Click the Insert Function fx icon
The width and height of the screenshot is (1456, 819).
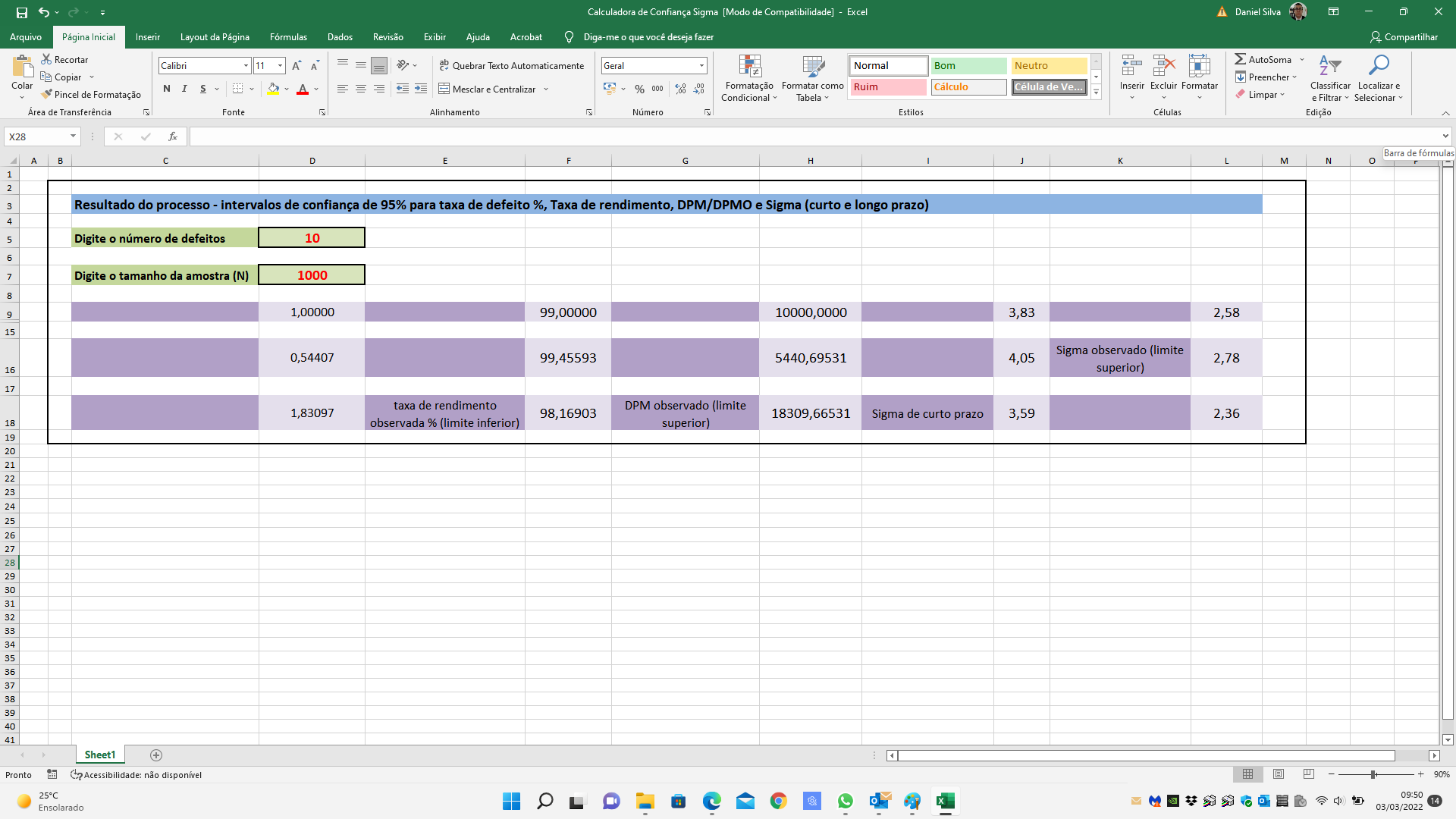click(173, 136)
